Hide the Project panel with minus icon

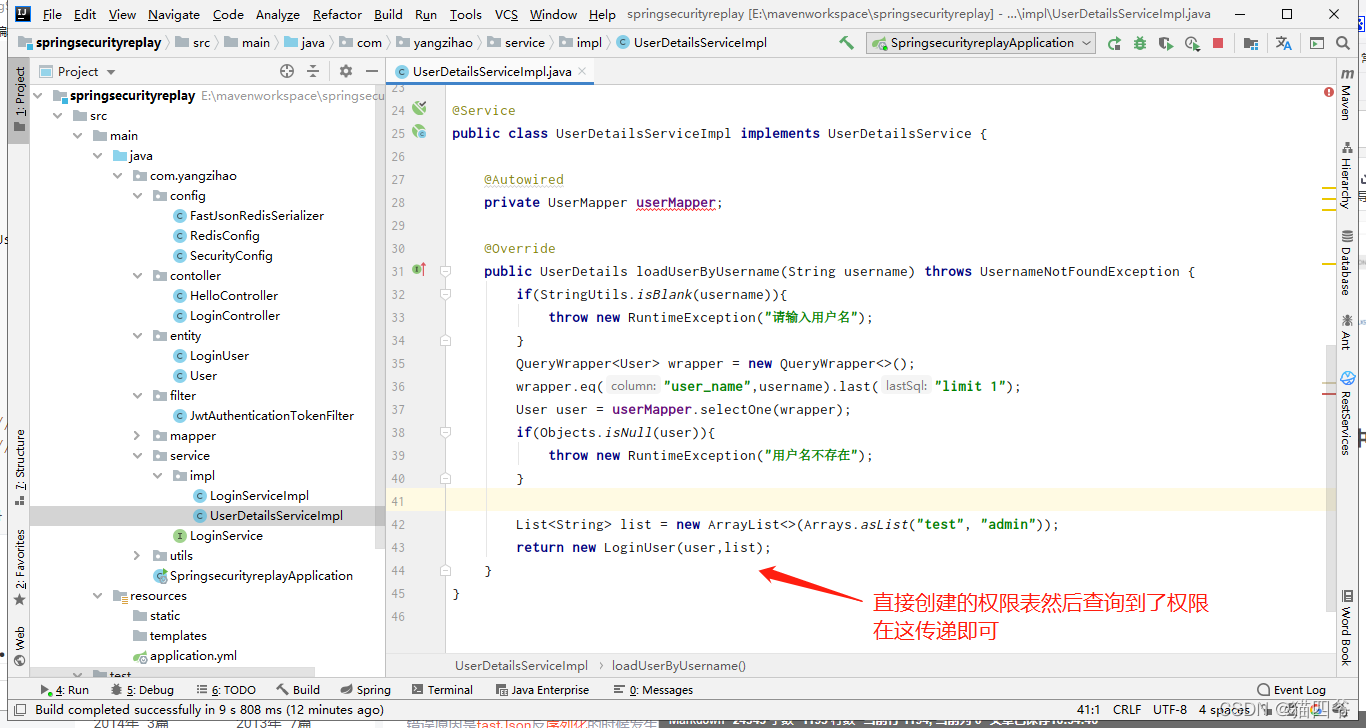coord(371,71)
